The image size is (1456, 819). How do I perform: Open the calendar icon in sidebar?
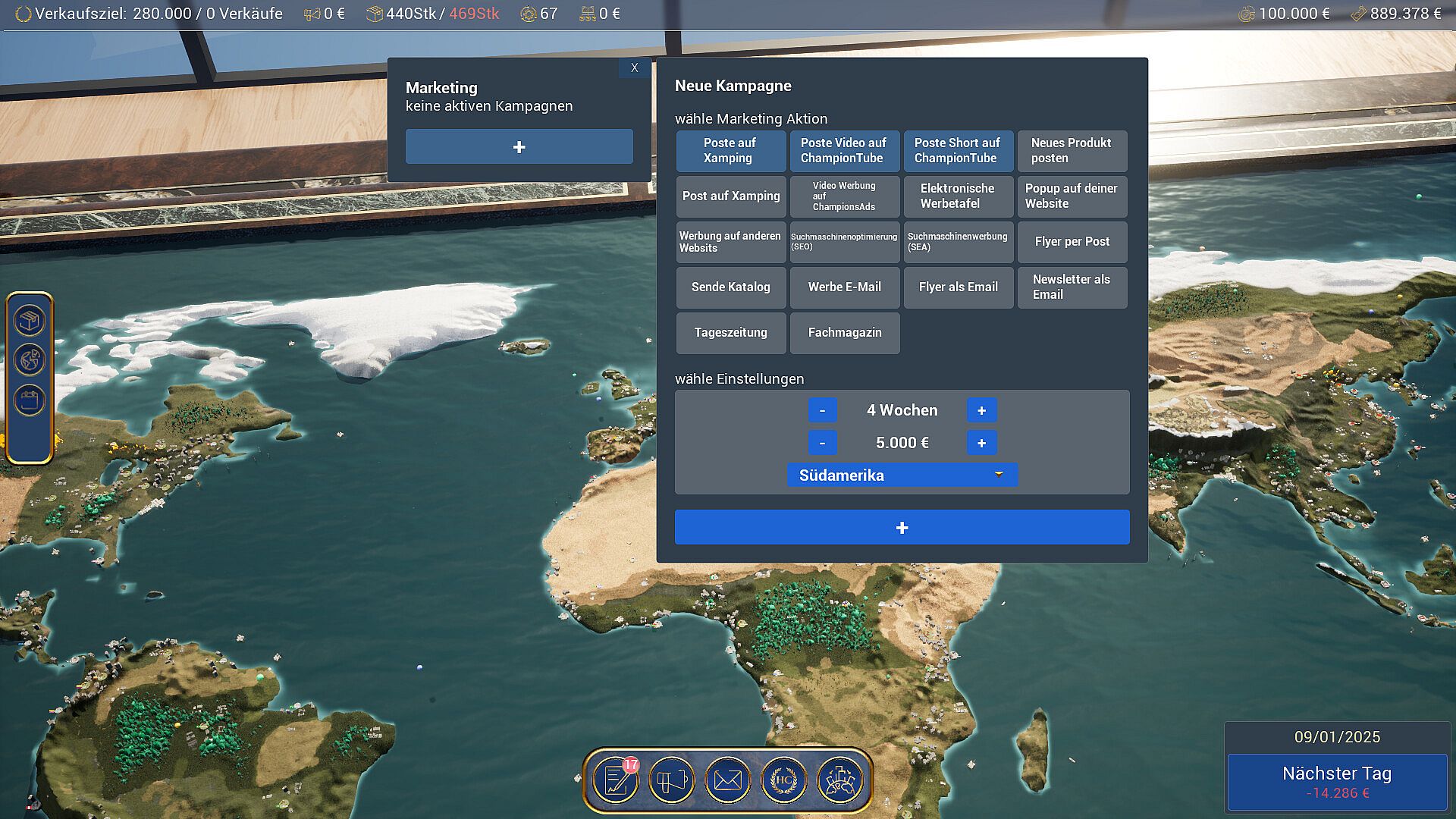pos(30,400)
